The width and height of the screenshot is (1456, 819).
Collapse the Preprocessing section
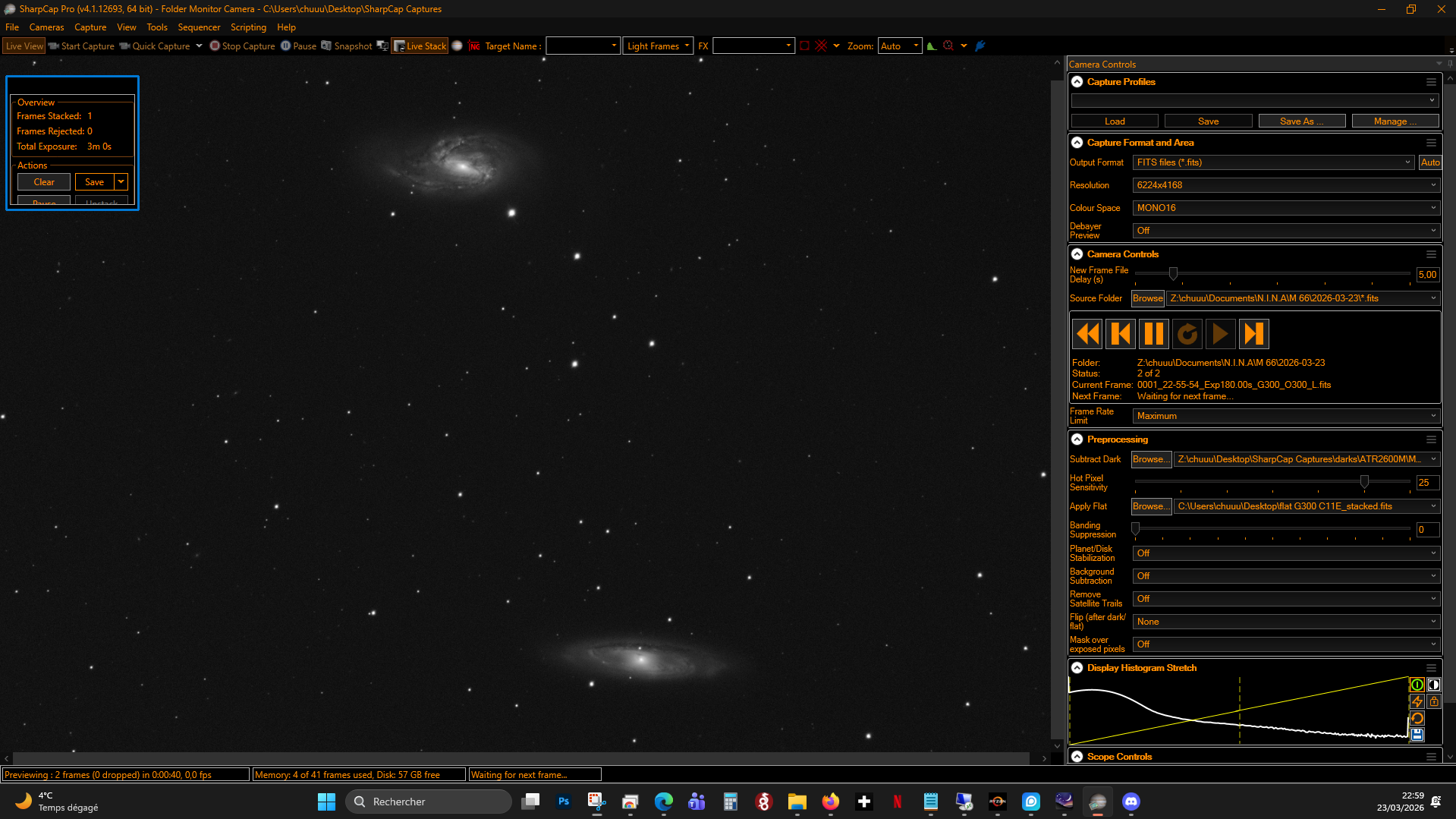(1077, 439)
